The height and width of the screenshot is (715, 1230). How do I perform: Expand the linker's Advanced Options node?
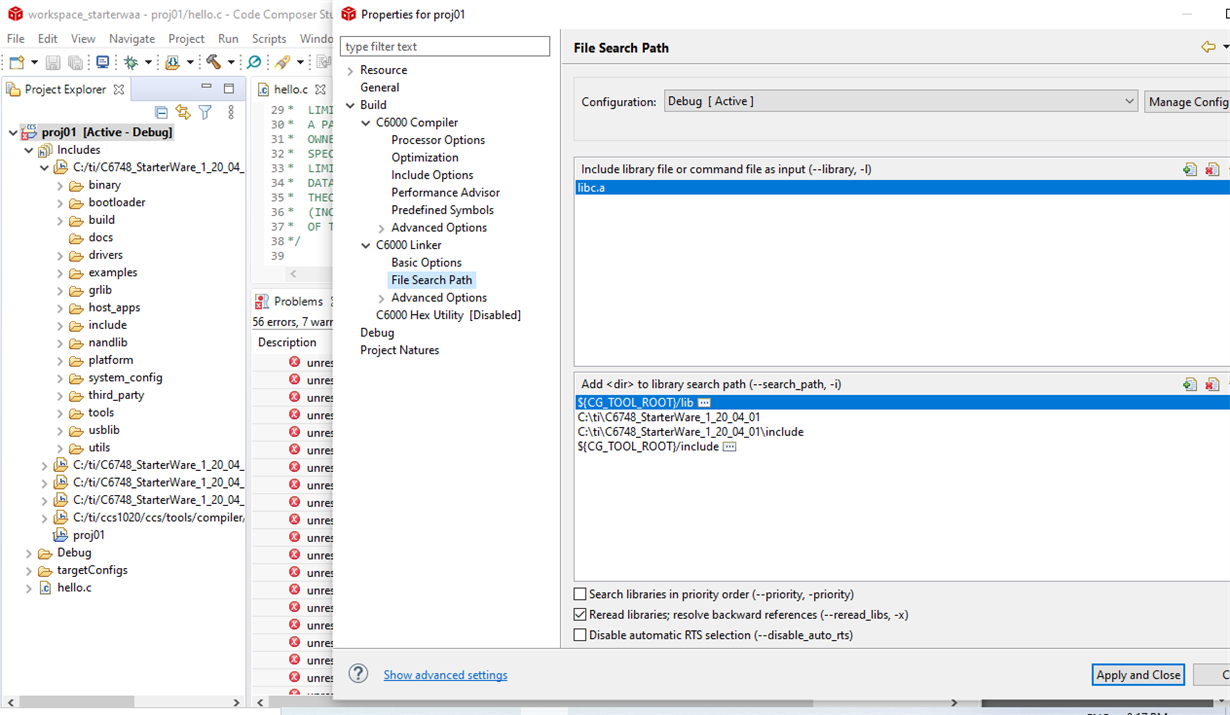[x=381, y=298]
